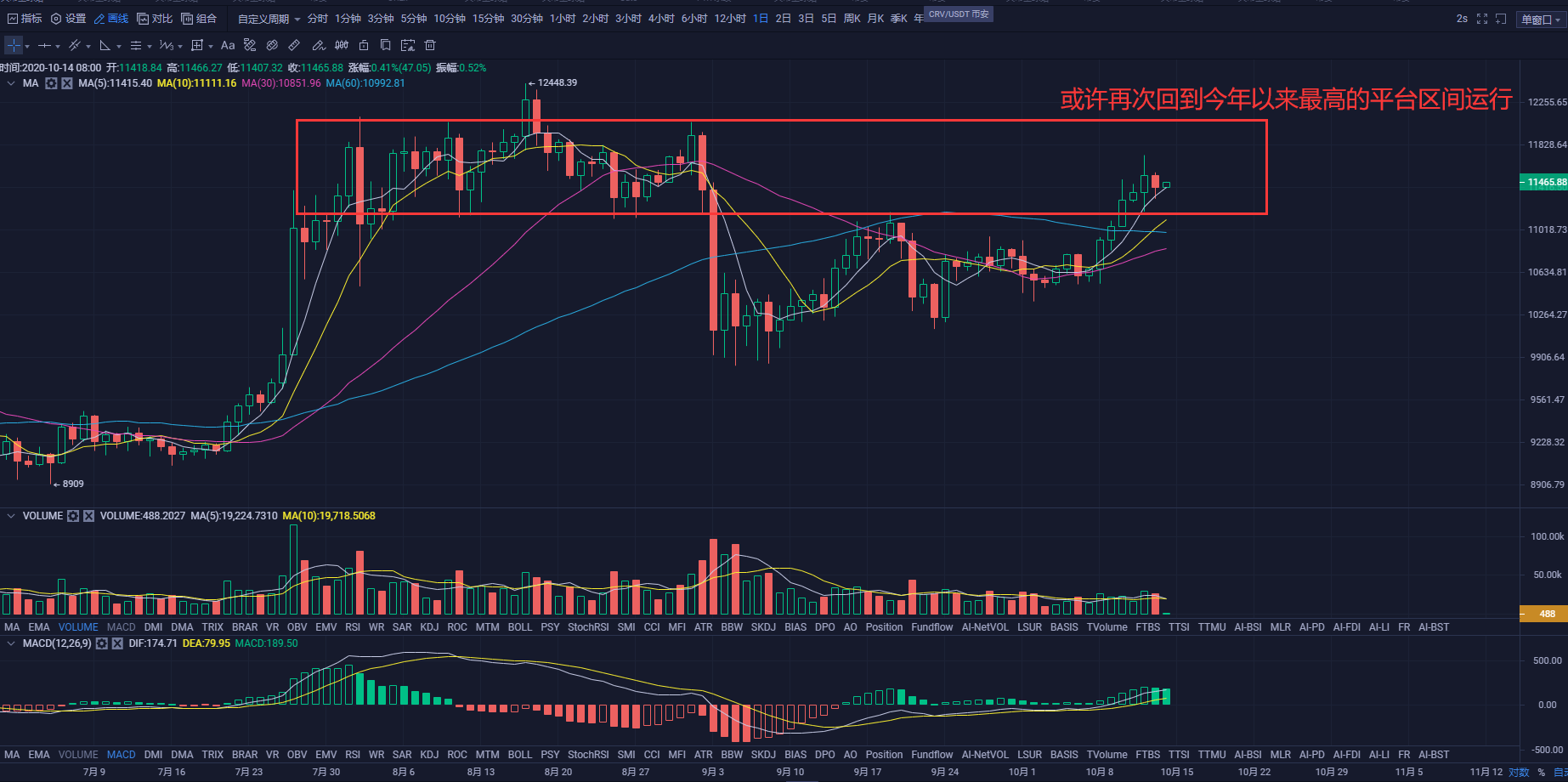
Task: Click the link/magnet drawings icon
Action: pos(272,45)
